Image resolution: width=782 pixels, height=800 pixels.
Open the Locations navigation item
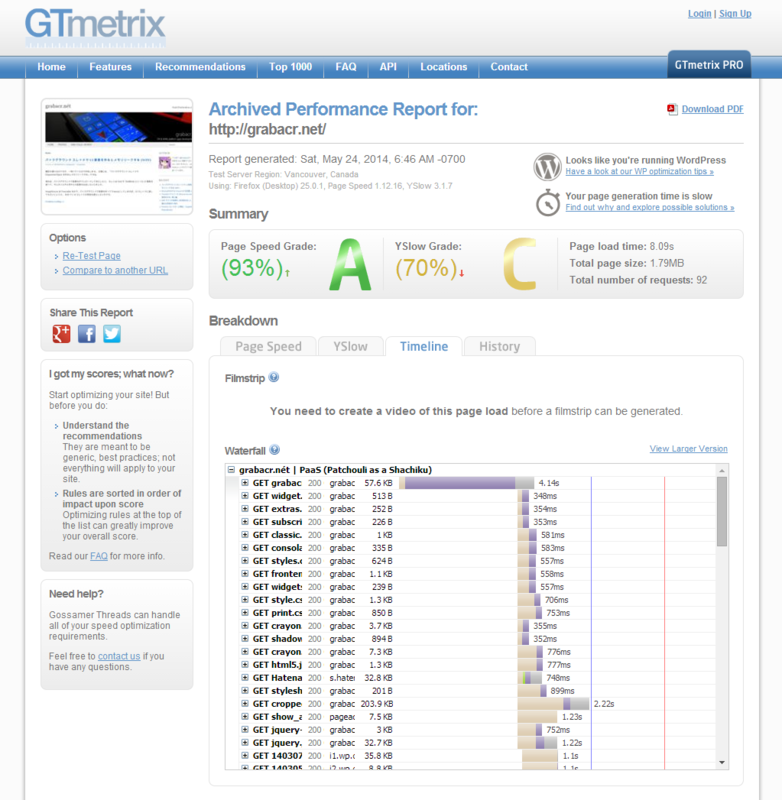444,67
